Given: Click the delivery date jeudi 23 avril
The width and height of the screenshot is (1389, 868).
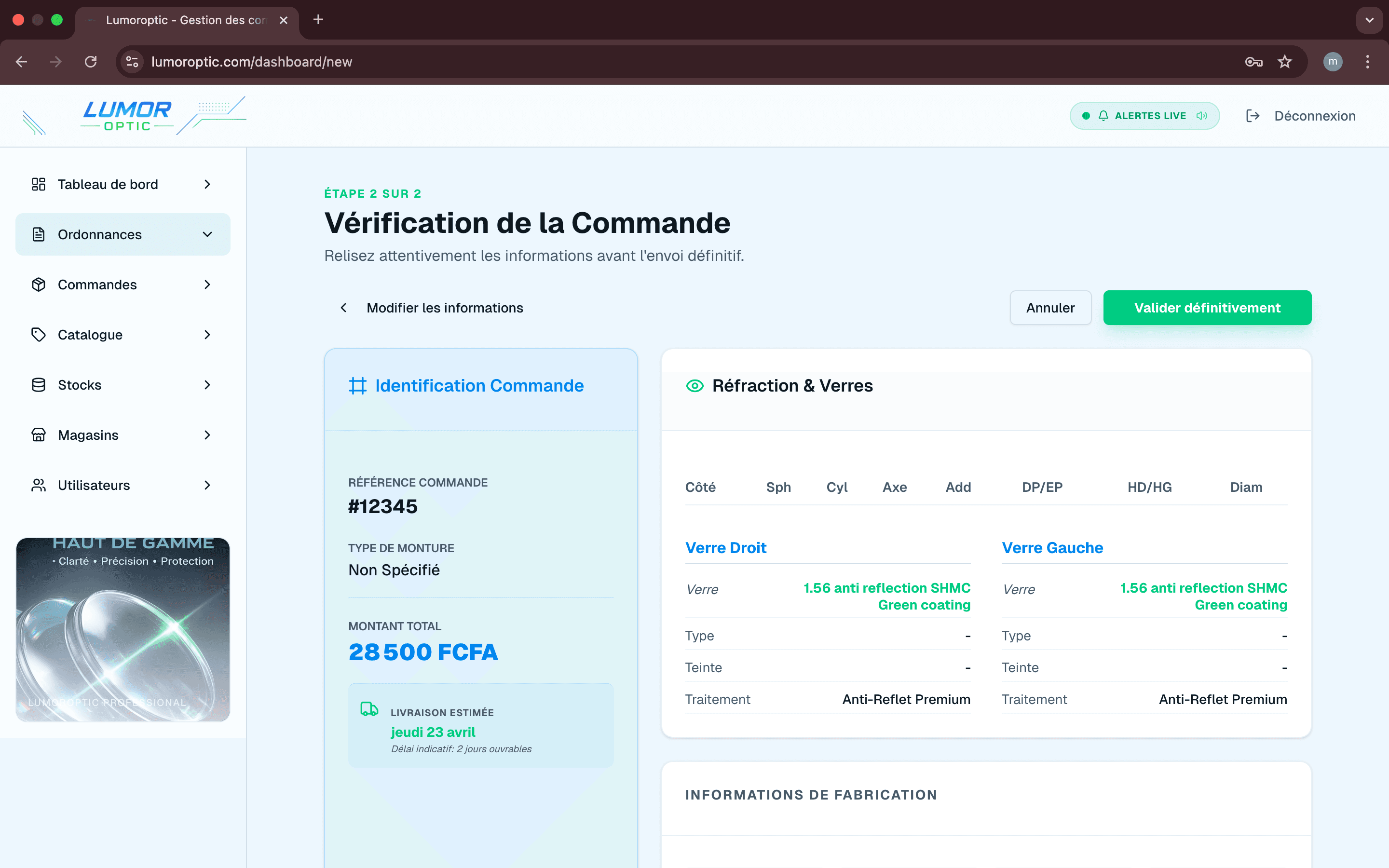Looking at the screenshot, I should click(x=433, y=732).
